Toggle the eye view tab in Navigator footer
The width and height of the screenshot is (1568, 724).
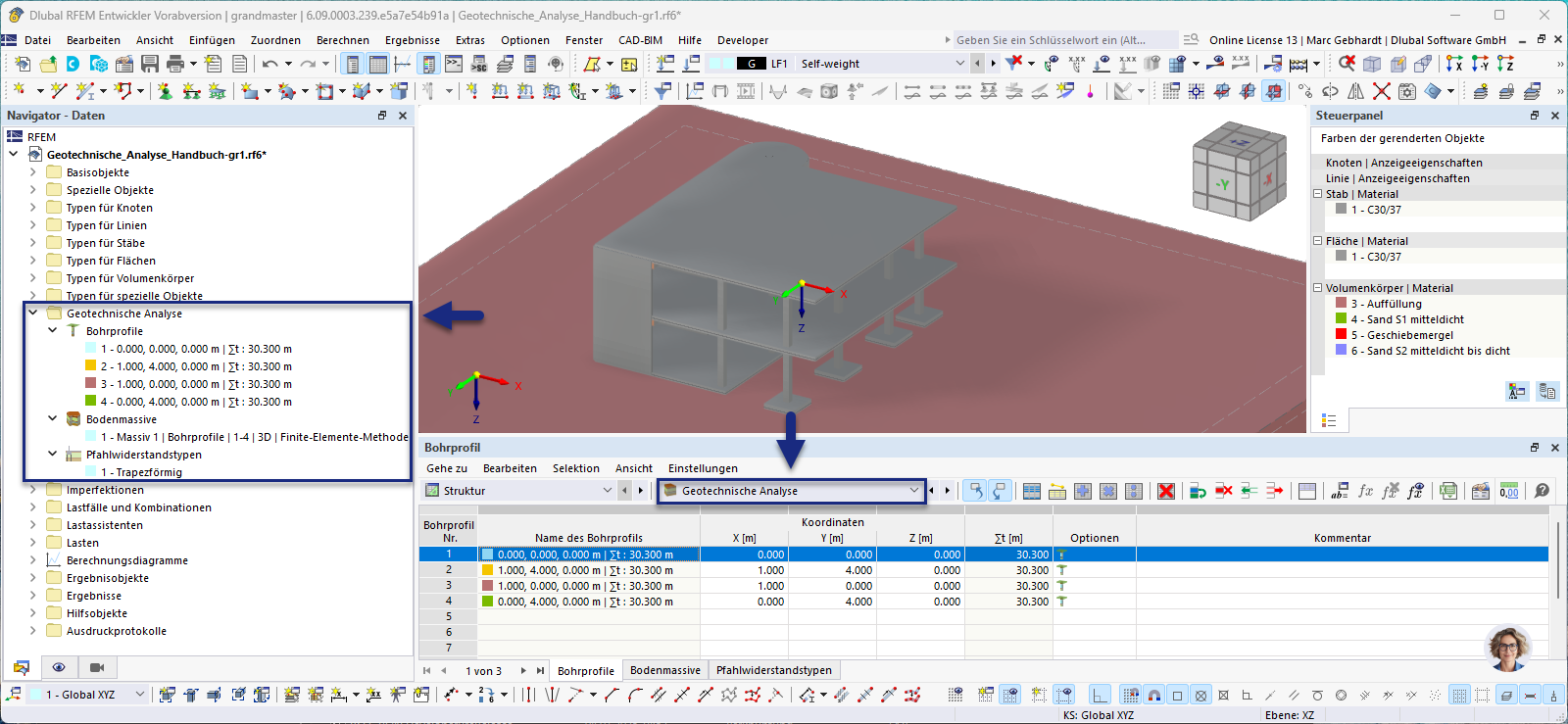59,667
